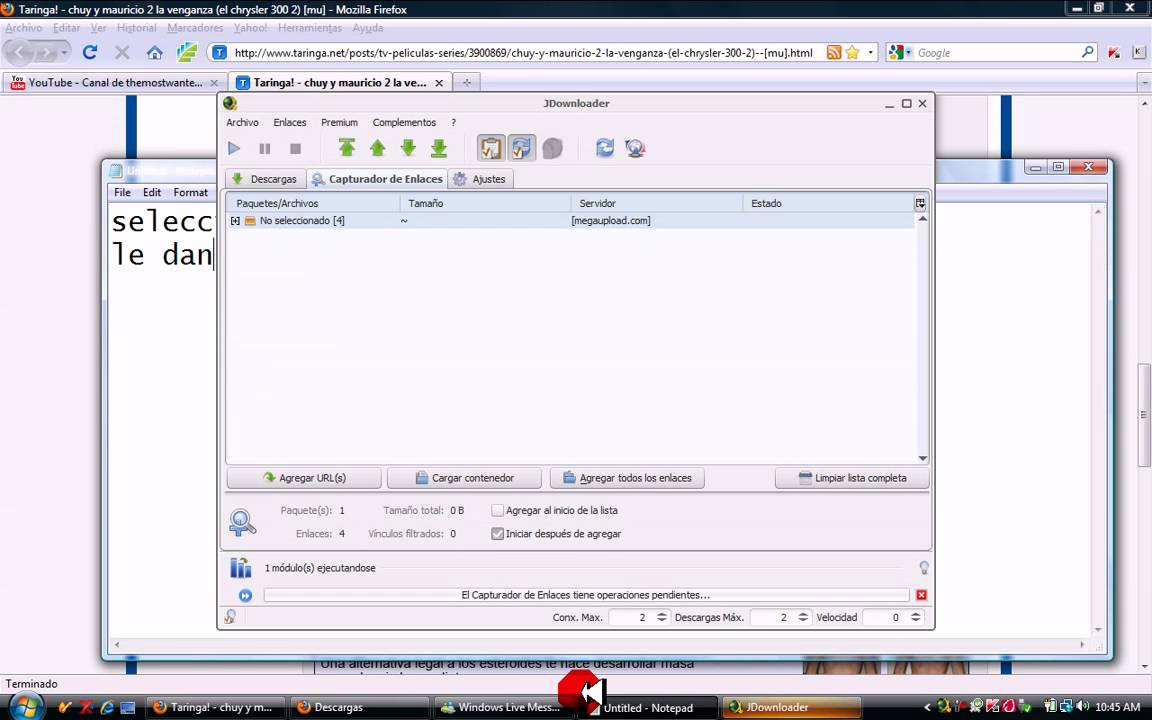Toggle clipboard monitoring icon in JDownloader
Viewport: 1152px width, 720px height.
coord(491,148)
